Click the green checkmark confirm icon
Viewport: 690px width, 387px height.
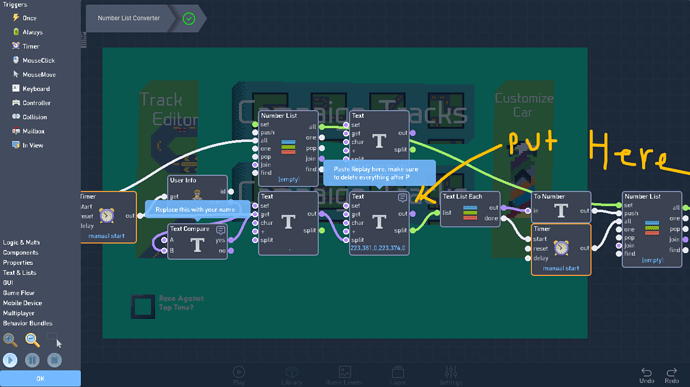189,18
